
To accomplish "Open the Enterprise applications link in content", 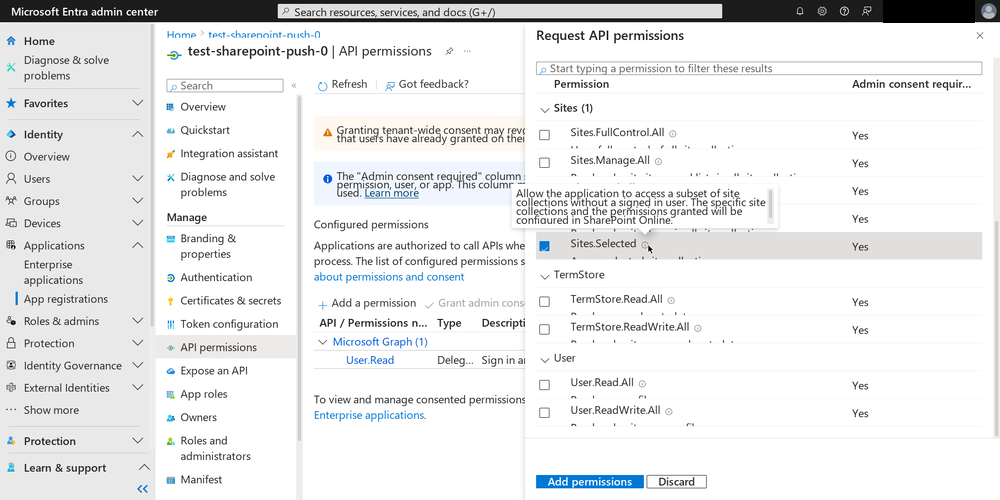I will (369, 415).
